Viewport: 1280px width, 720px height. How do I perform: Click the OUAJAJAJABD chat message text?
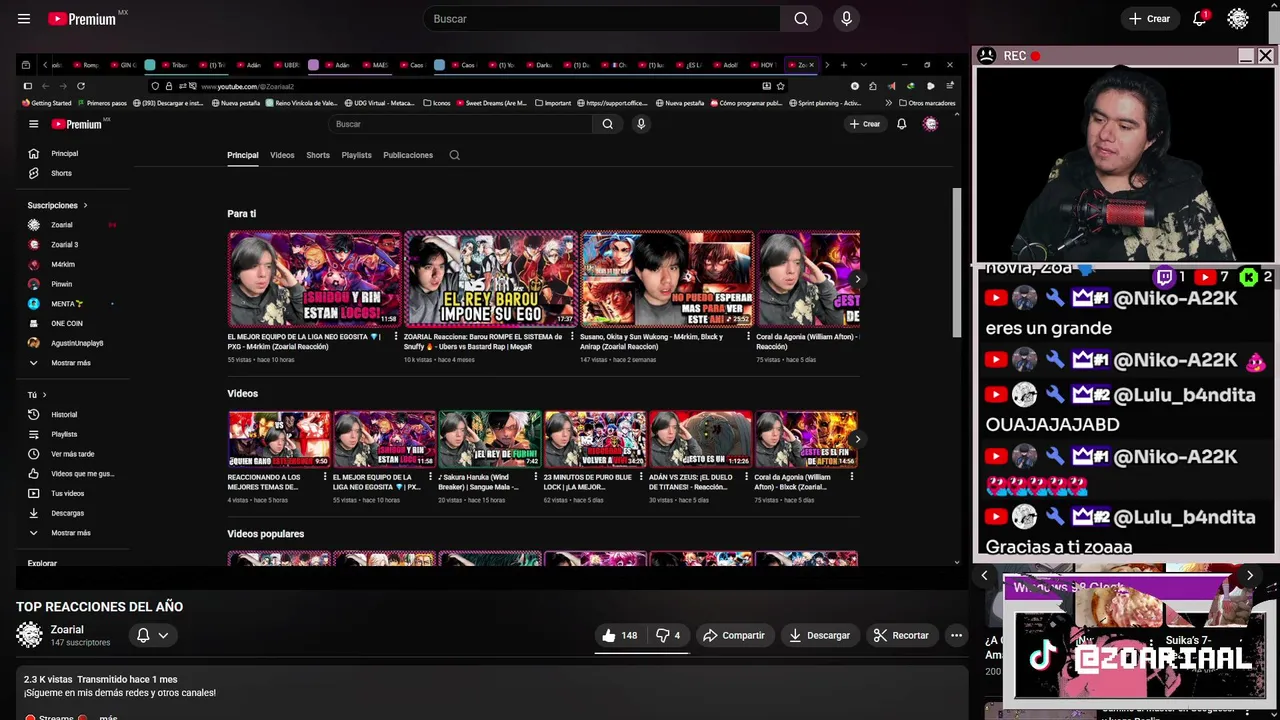(x=1052, y=424)
